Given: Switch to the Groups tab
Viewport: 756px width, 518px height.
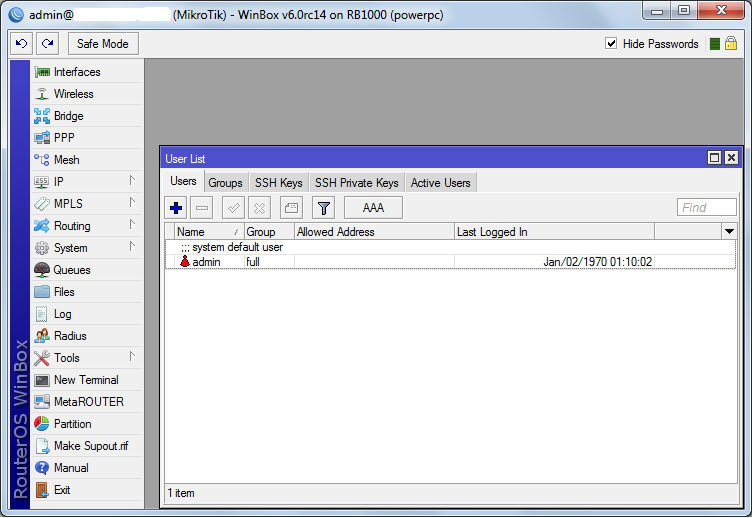Looking at the screenshot, I should click(x=226, y=183).
